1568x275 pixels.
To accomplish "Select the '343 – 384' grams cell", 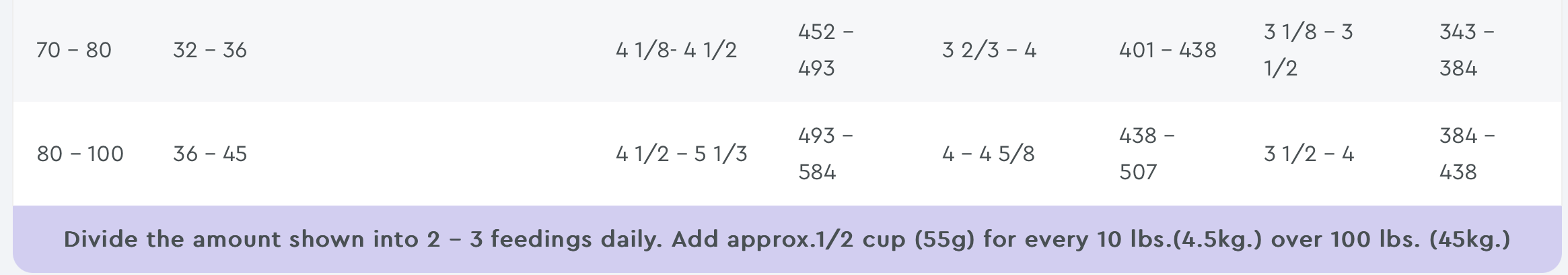I will tap(1467, 50).
